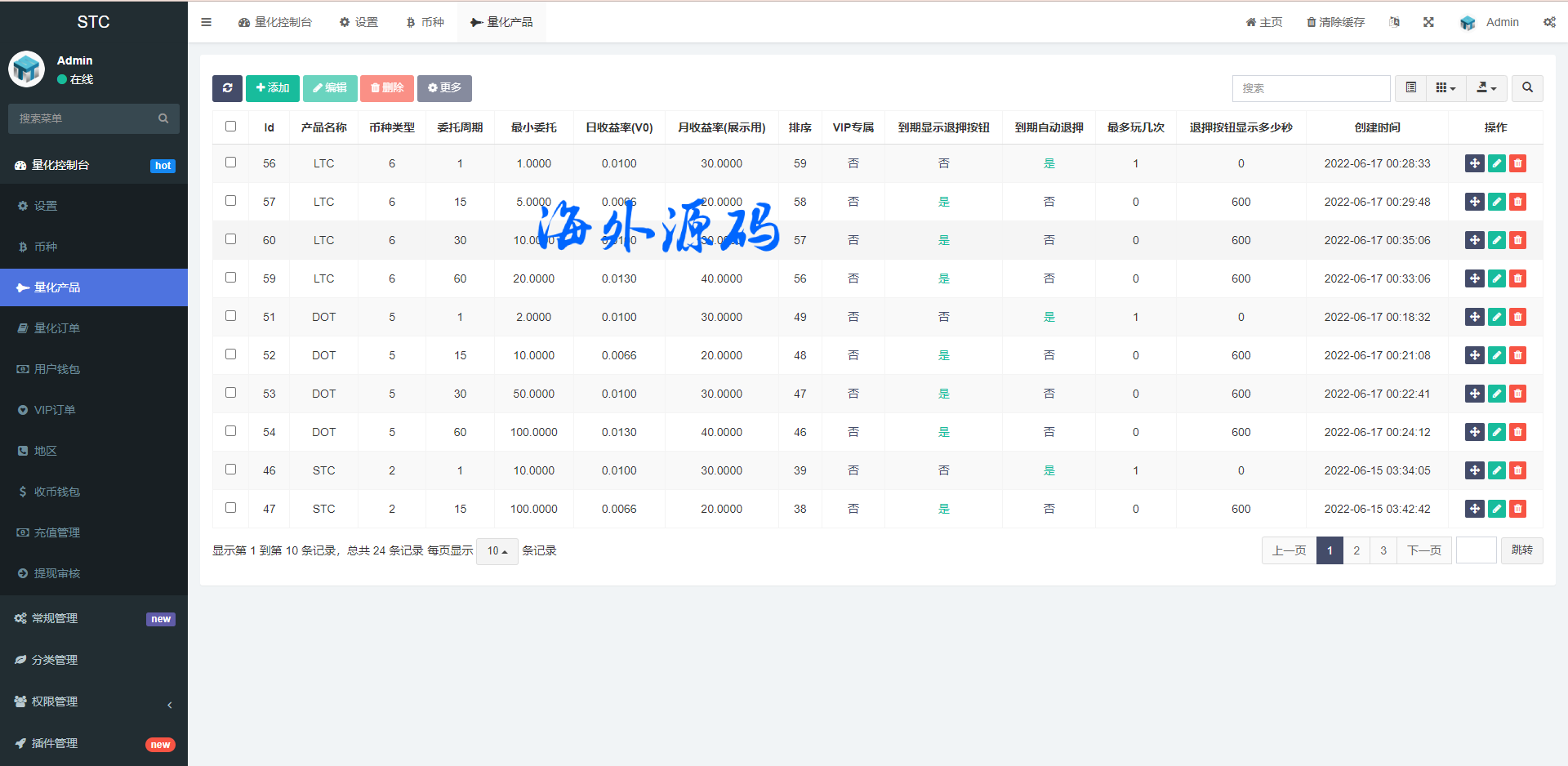This screenshot has height=766, width=1568.
Task: Click the refresh table icon button
Action: pos(227,88)
